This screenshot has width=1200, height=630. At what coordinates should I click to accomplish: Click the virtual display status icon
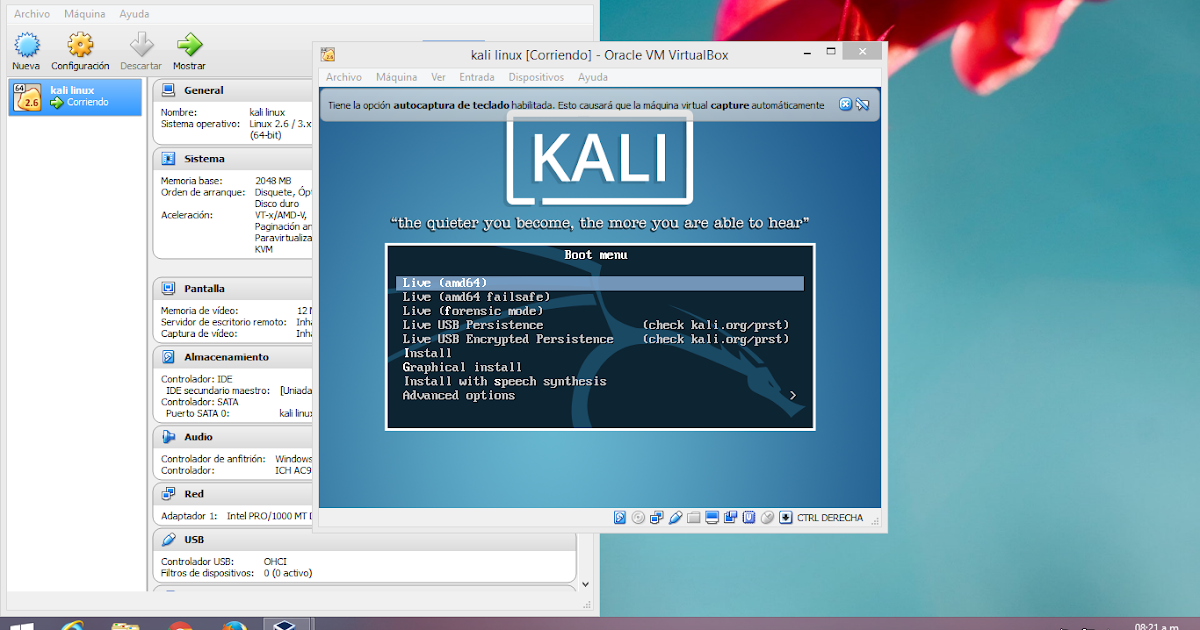[x=710, y=517]
